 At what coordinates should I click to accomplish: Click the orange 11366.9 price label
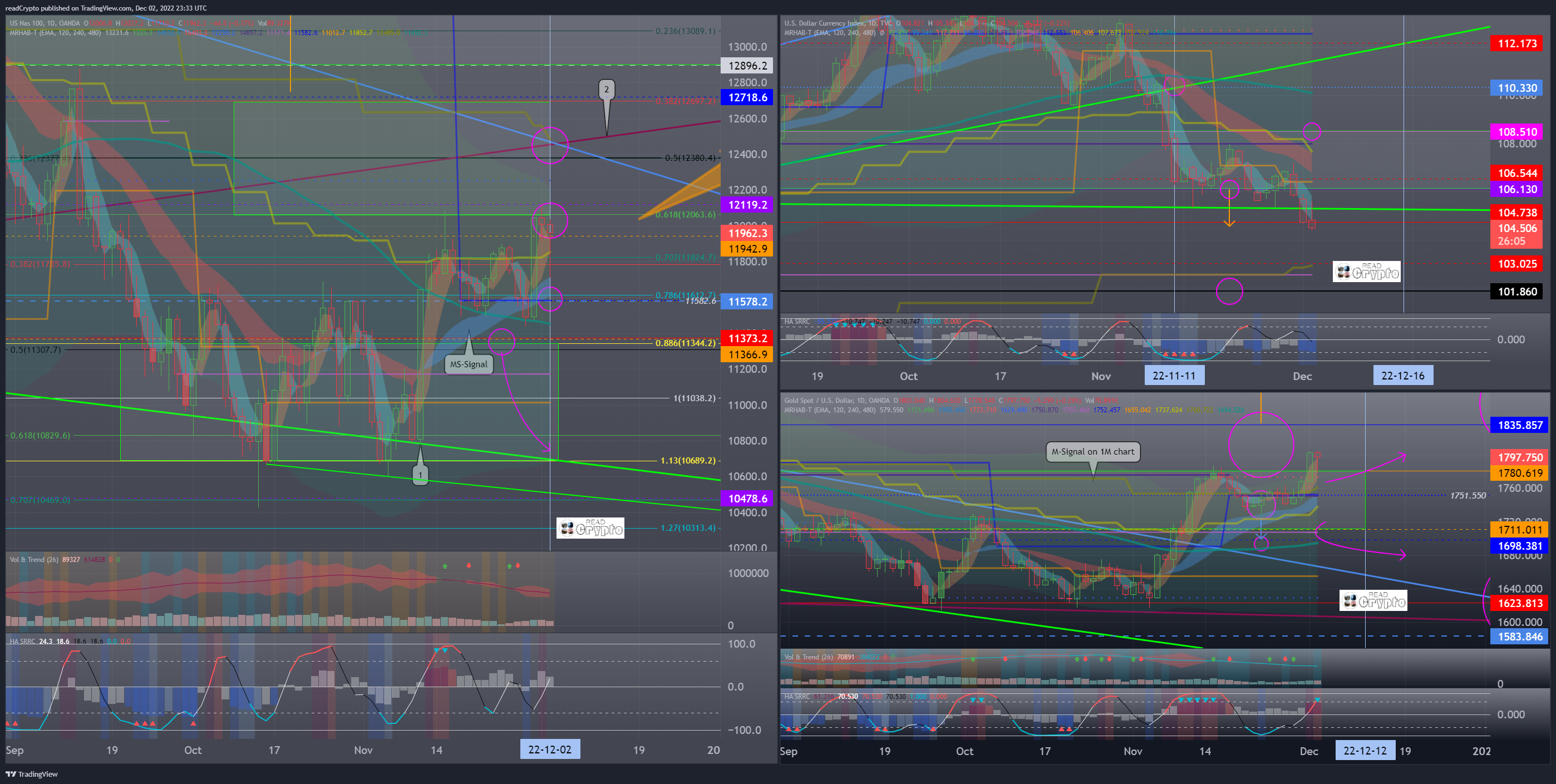click(x=747, y=354)
